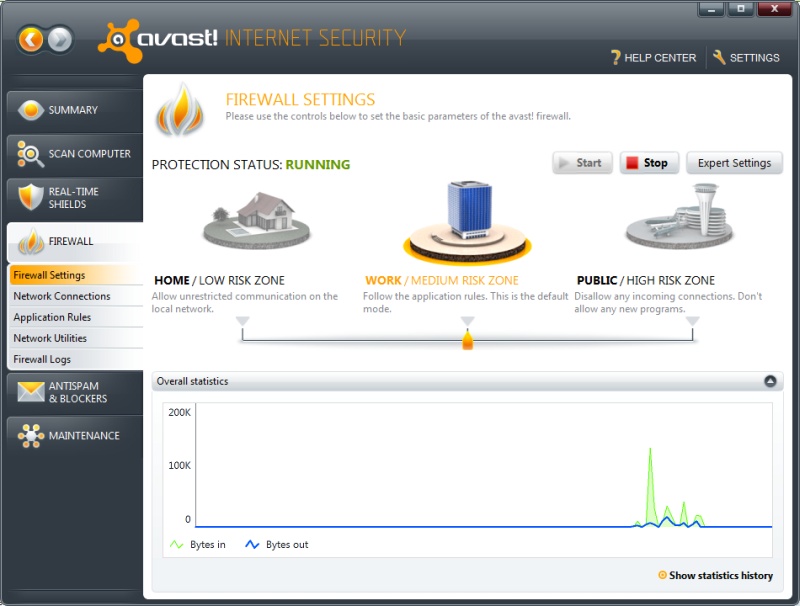
Task: Click the slider marker under Public zone
Action: click(692, 321)
